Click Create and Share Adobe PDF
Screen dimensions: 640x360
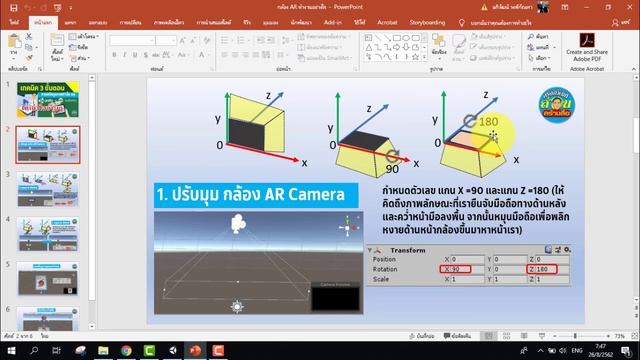[587, 47]
